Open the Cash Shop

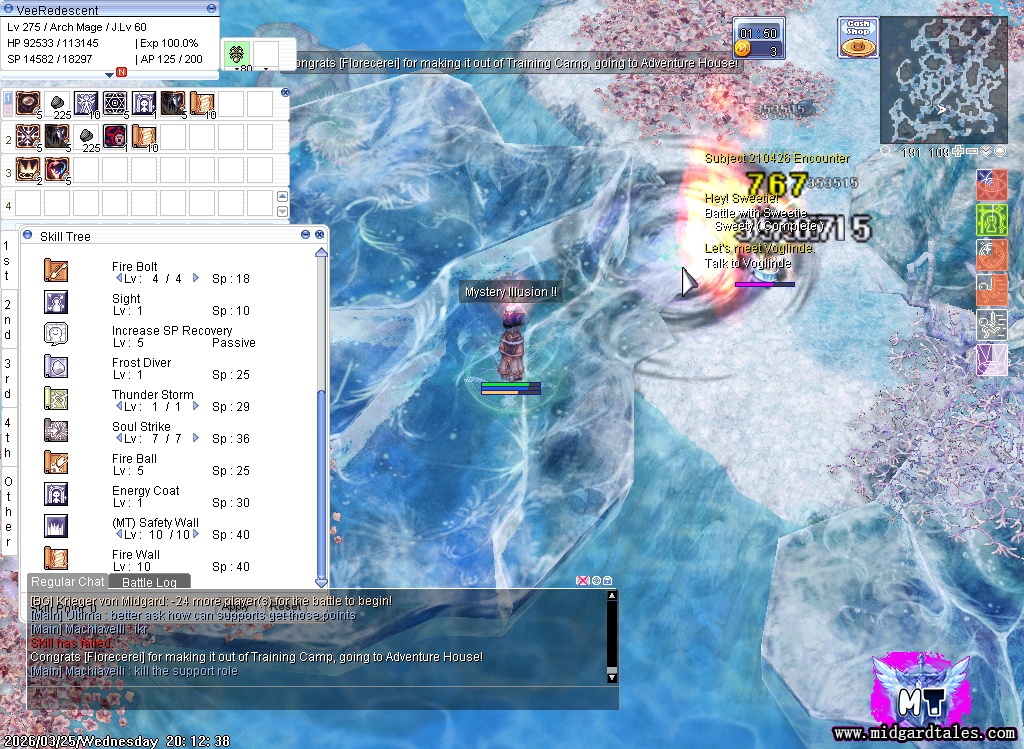[x=858, y=37]
